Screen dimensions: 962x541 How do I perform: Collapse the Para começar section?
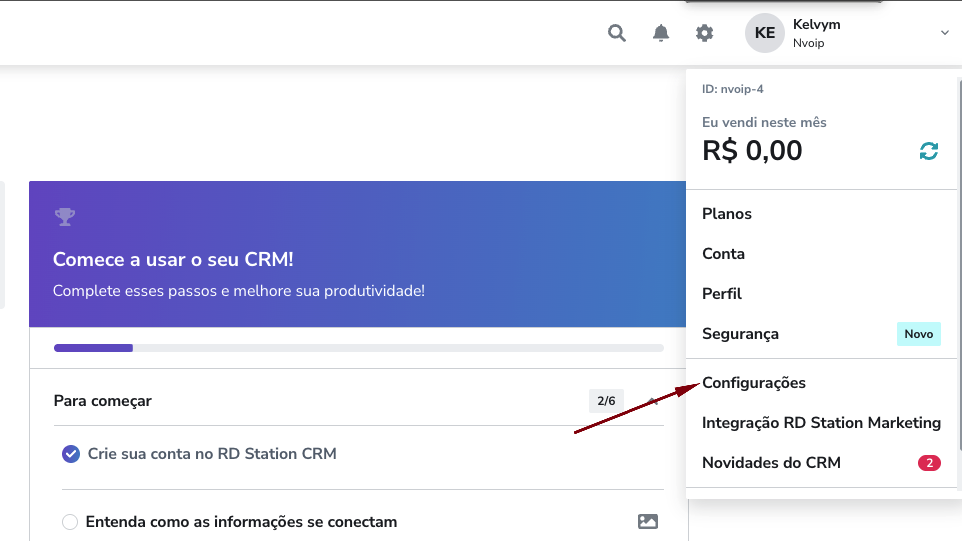point(653,401)
